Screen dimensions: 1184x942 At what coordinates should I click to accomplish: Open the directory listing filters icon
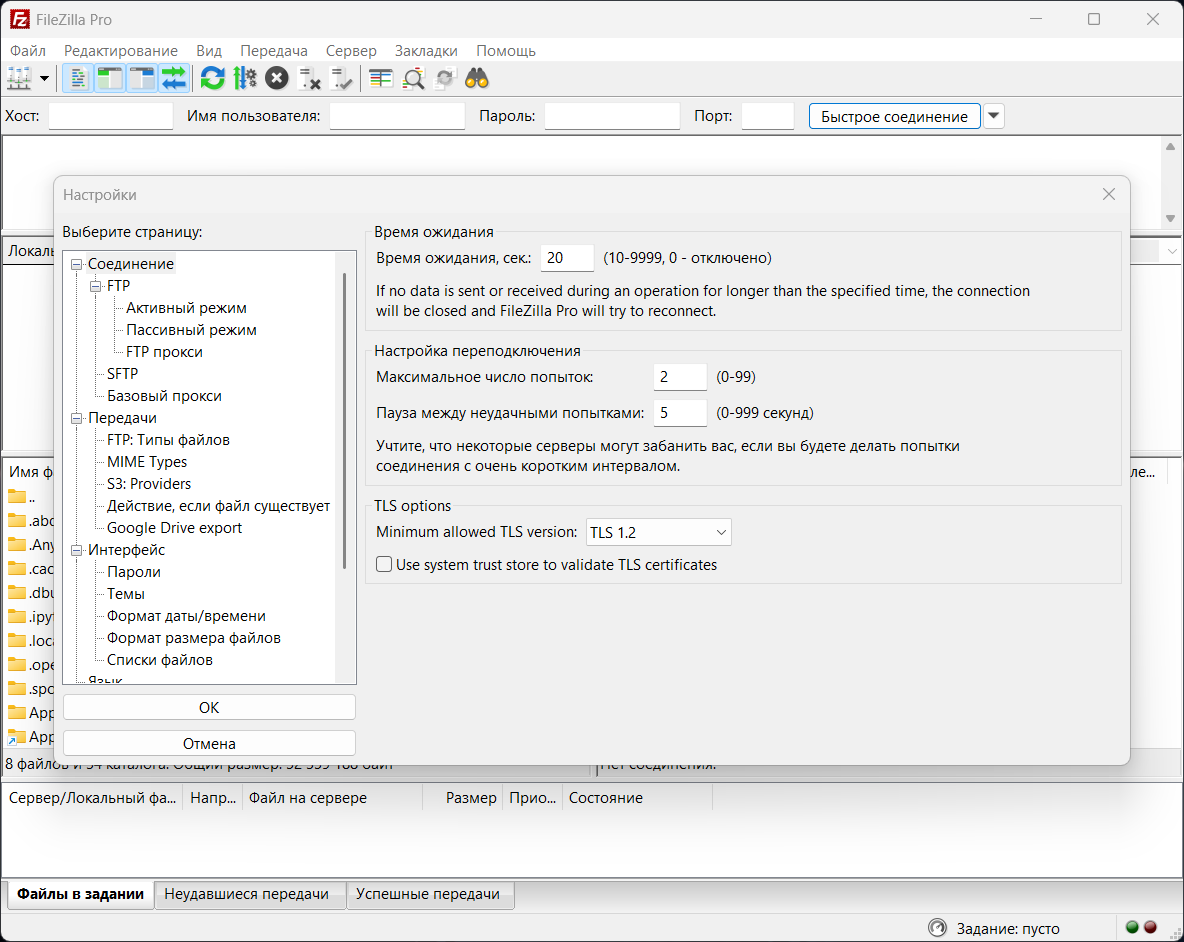(381, 78)
